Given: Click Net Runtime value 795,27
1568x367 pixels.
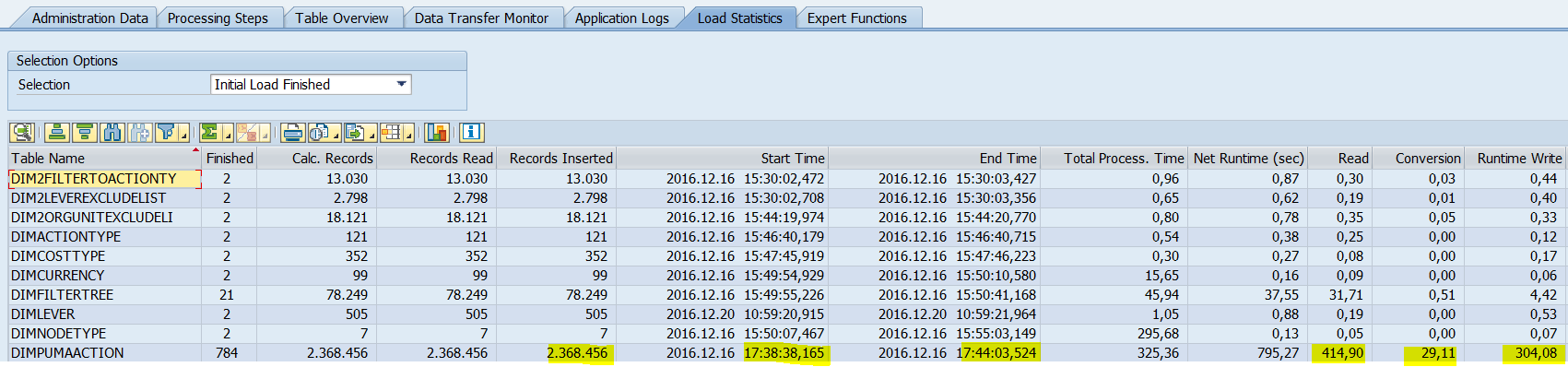Looking at the screenshot, I should pos(1278,353).
